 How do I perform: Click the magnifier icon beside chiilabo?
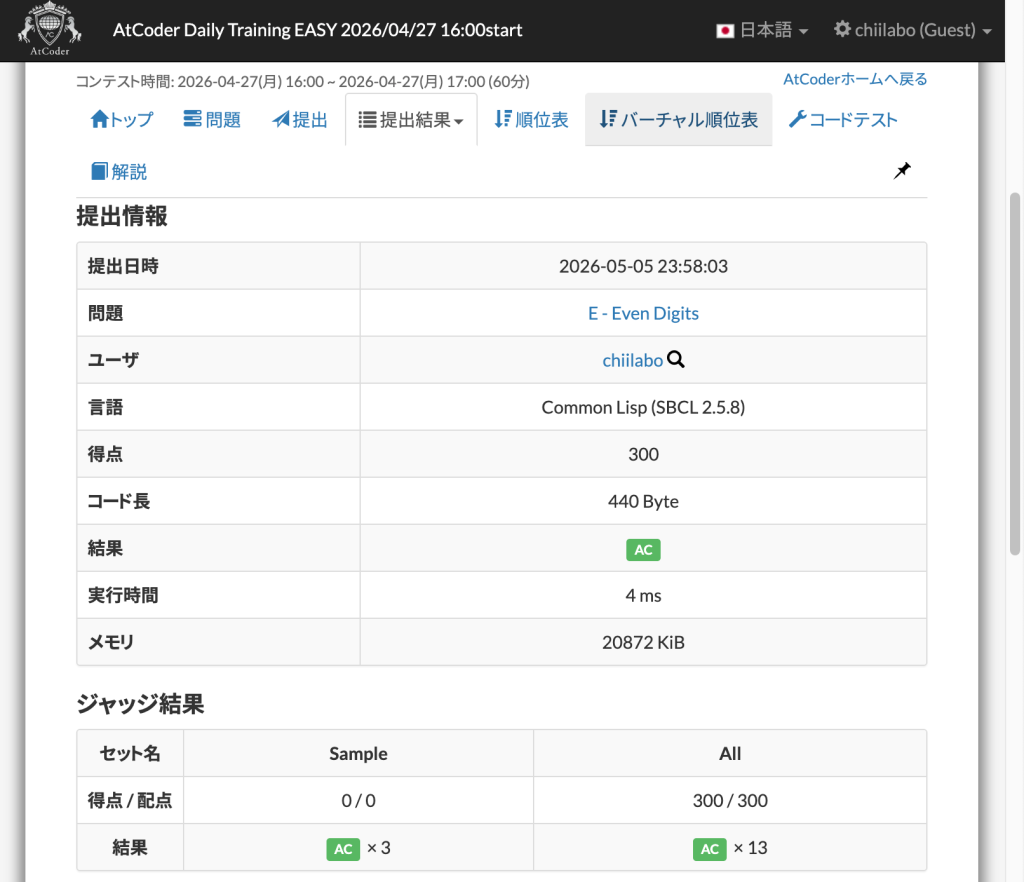click(676, 360)
